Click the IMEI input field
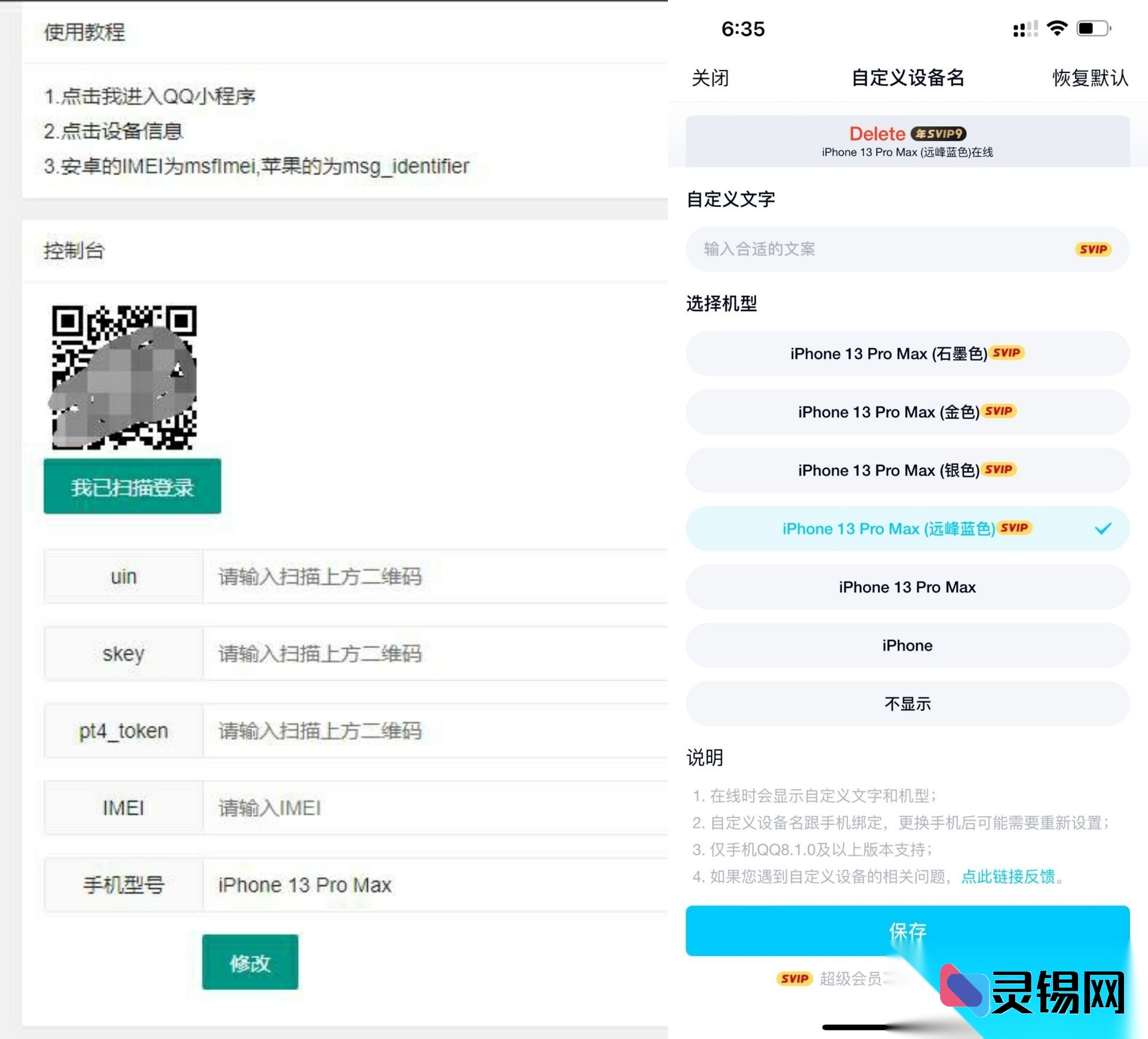The width and height of the screenshot is (1148, 1039). 419,808
